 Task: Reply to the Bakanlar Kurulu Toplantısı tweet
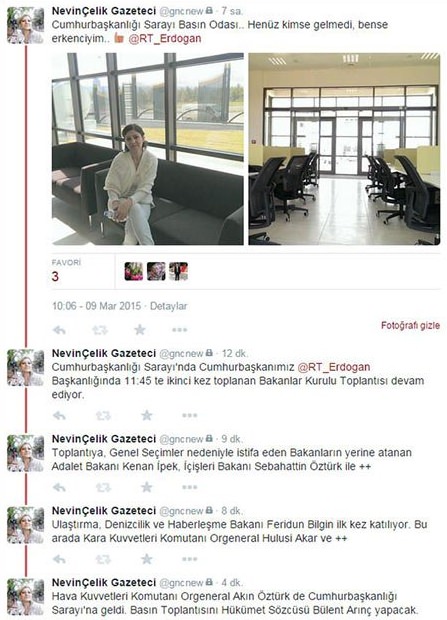point(59,416)
